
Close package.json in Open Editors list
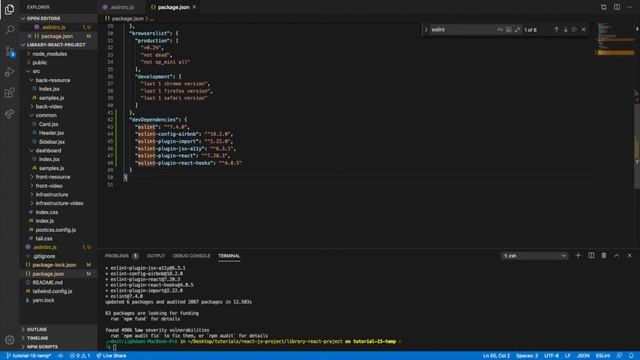29,36
